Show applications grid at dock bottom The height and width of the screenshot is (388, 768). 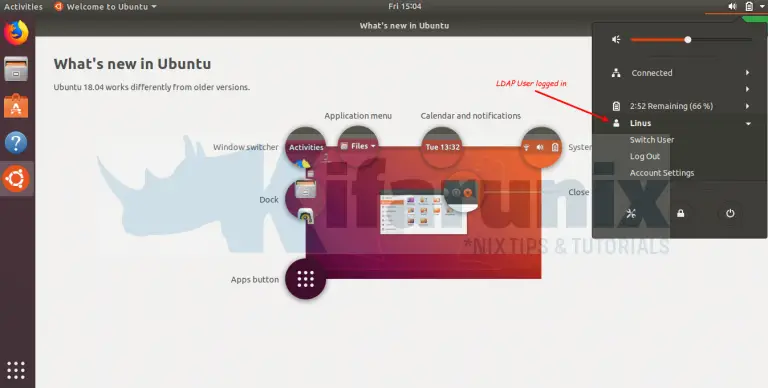tap(16, 370)
